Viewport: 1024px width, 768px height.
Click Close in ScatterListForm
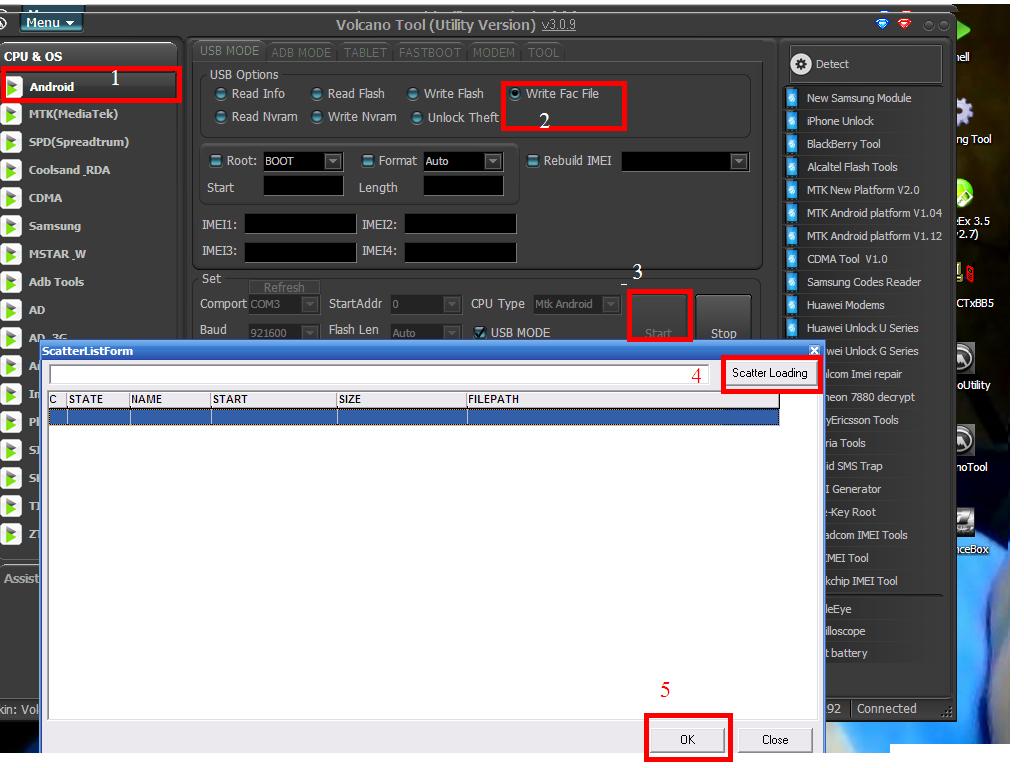pyautogui.click(x=775, y=740)
